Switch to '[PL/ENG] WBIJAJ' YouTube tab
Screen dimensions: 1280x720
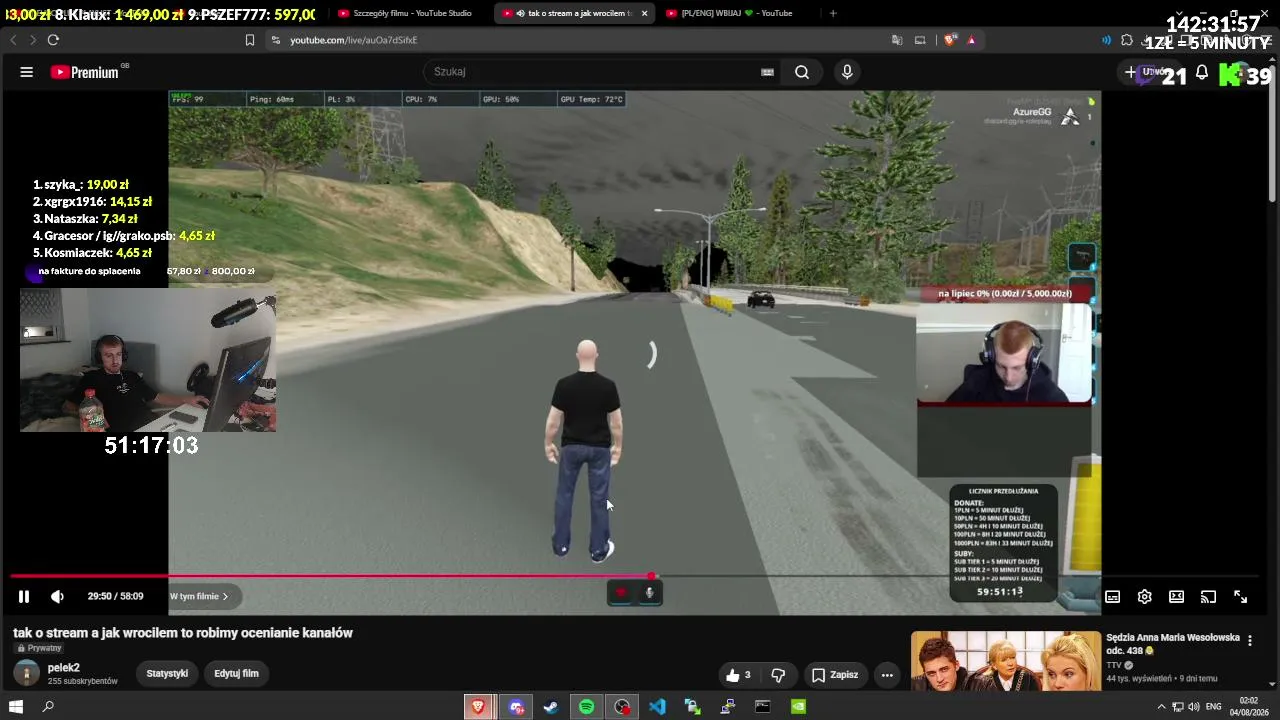[736, 13]
